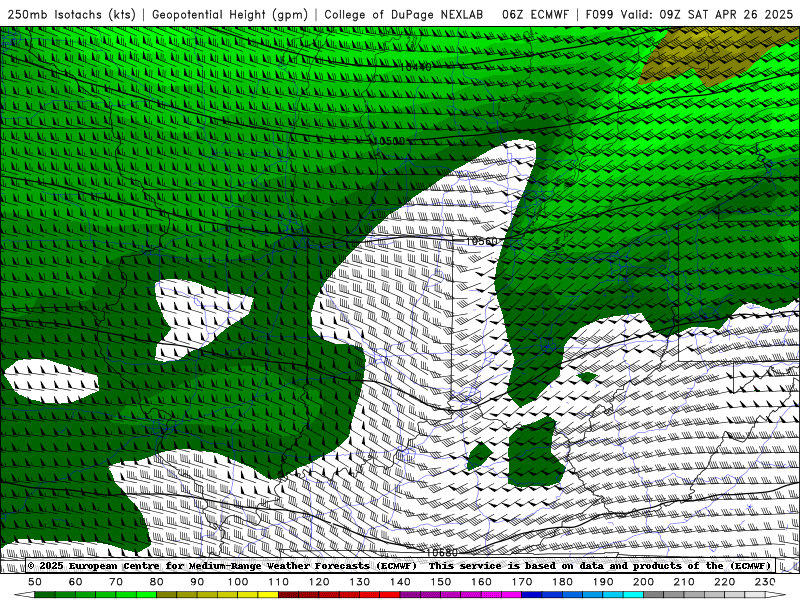Click the "90" value on the color scale

pos(197,582)
